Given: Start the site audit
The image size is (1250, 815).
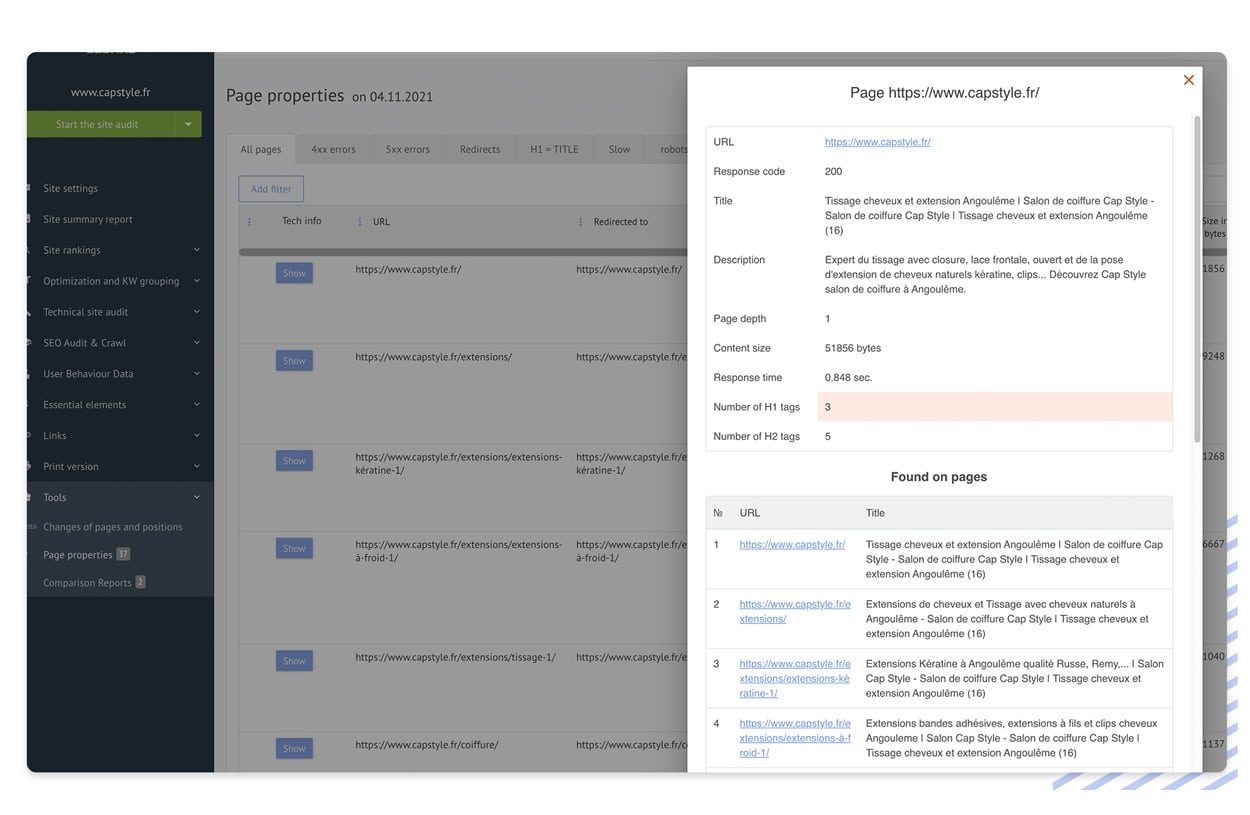Looking at the screenshot, I should pos(101,124).
